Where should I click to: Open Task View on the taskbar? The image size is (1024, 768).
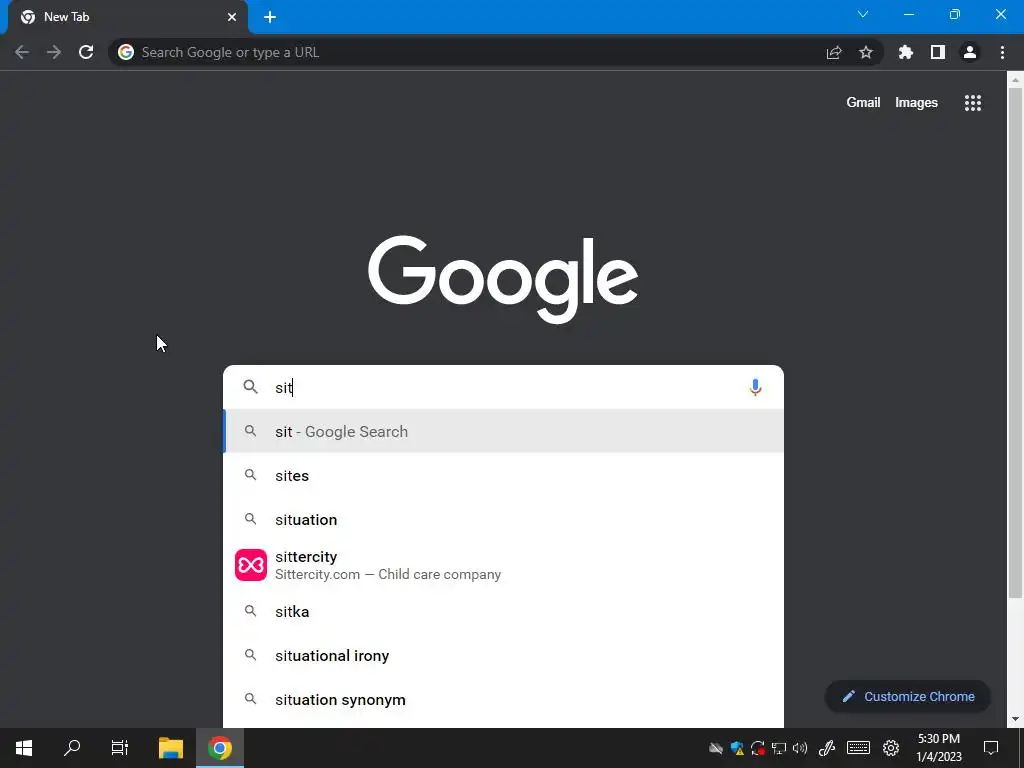[x=120, y=748]
